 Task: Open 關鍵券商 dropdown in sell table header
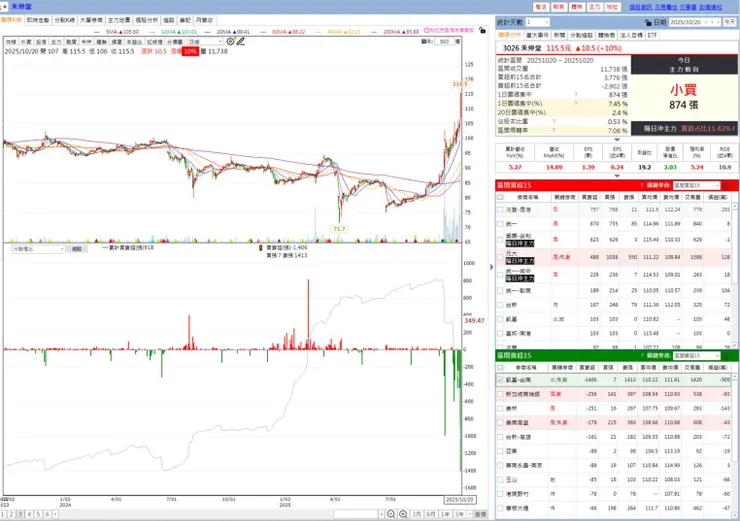coord(697,355)
